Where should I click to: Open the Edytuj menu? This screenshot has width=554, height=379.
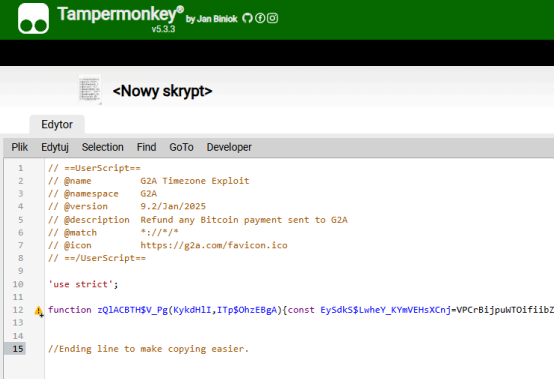click(55, 147)
